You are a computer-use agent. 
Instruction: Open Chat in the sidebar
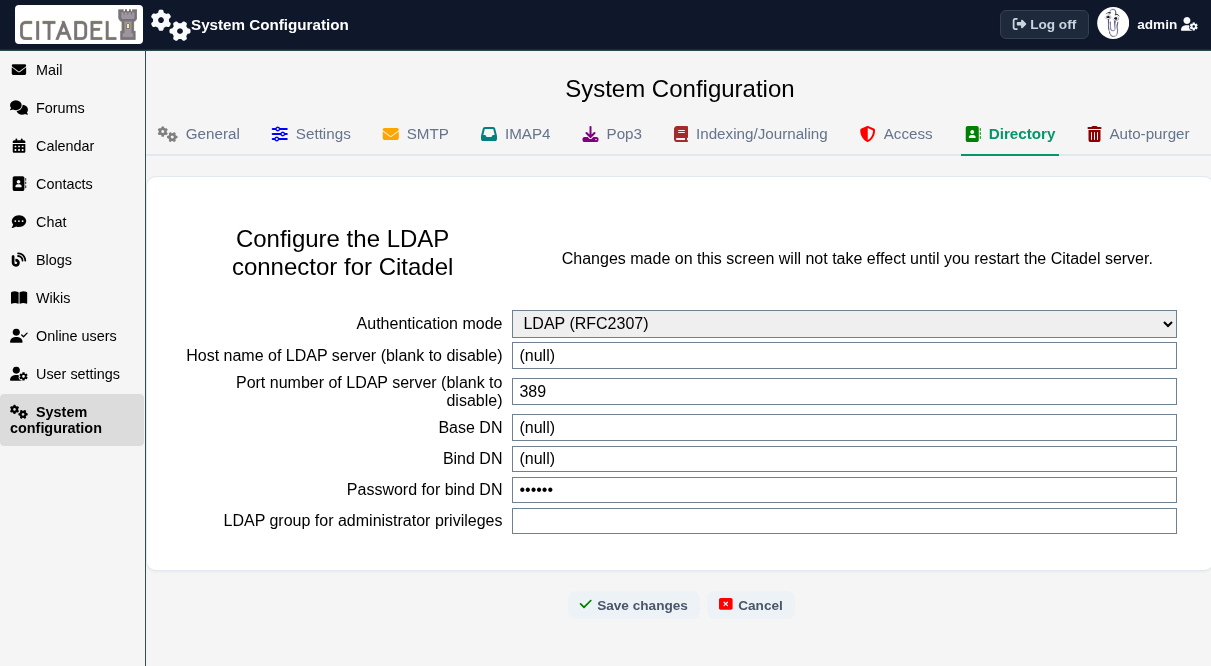(x=72, y=222)
